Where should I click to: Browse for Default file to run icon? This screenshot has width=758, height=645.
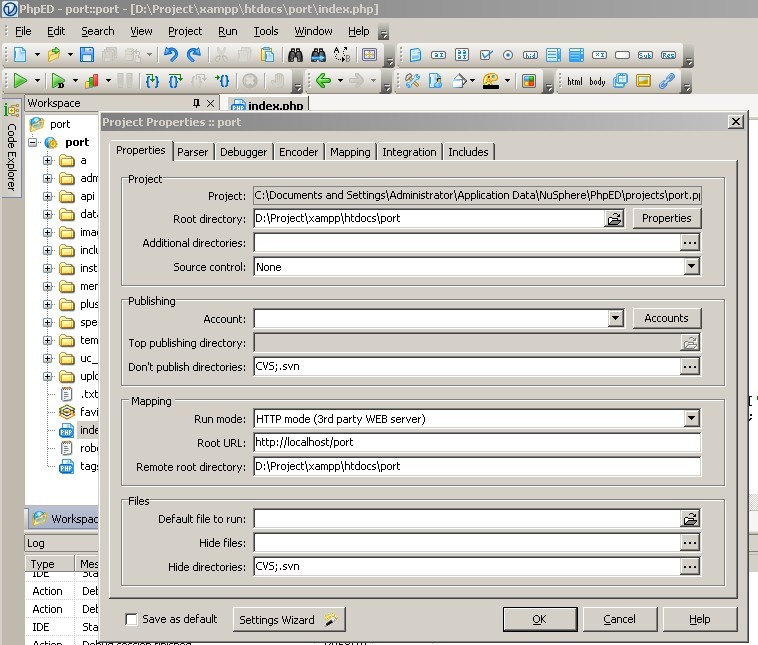(690, 519)
